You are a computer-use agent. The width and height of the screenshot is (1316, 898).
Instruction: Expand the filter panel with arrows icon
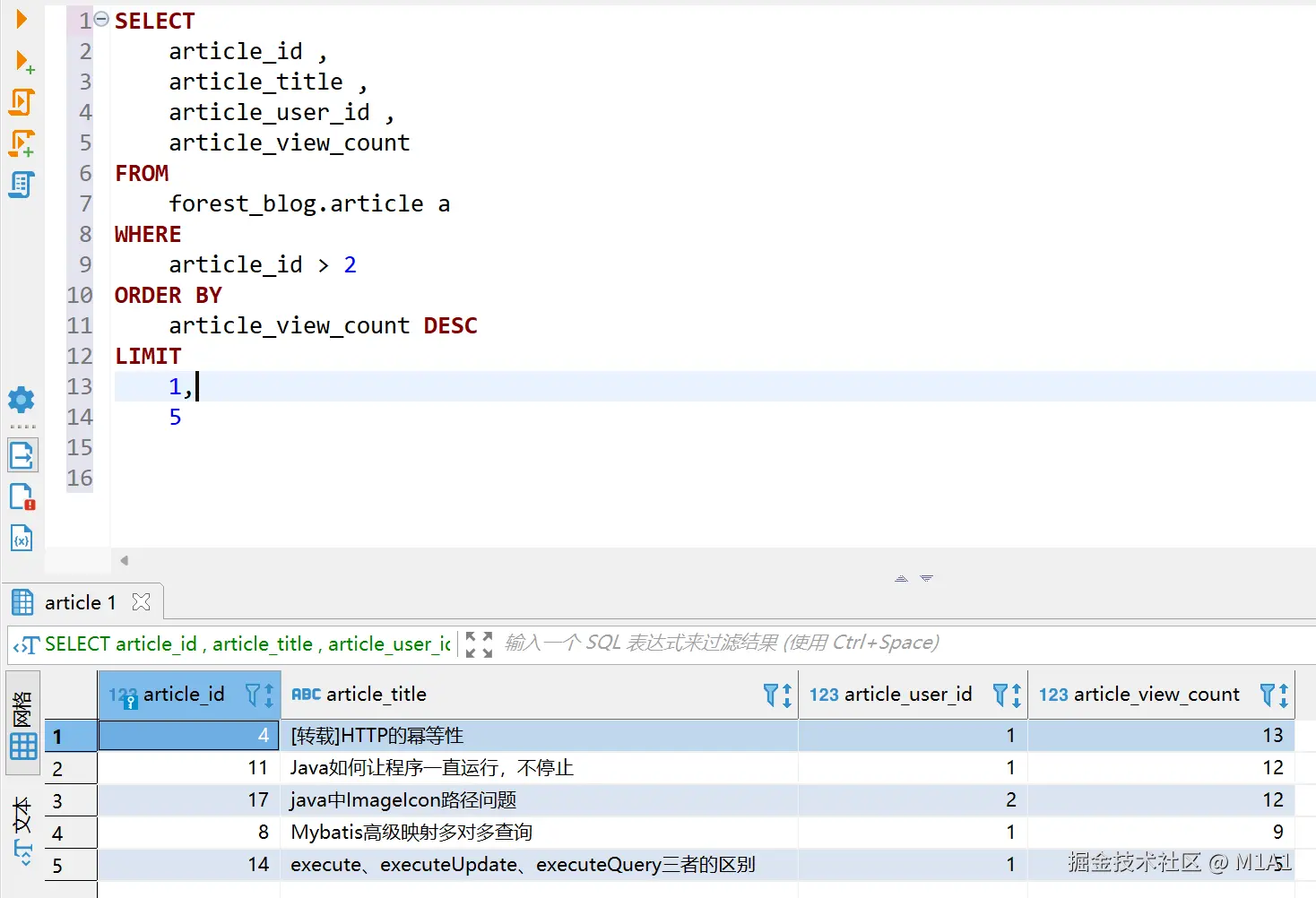480,644
